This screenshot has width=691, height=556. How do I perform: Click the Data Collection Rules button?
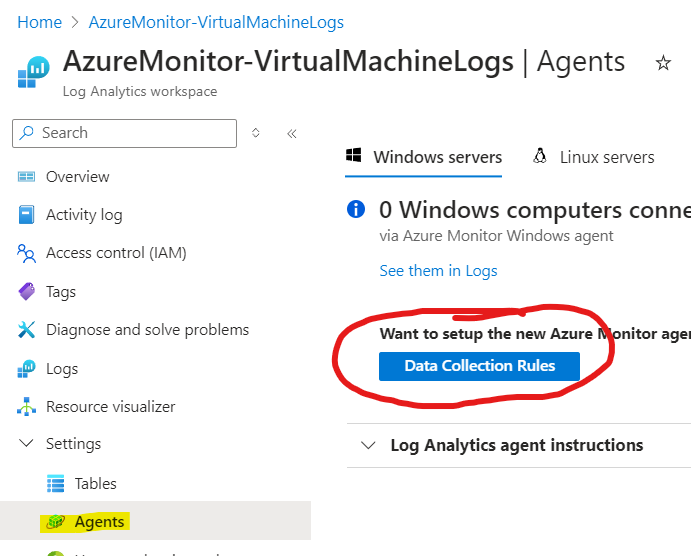[479, 366]
